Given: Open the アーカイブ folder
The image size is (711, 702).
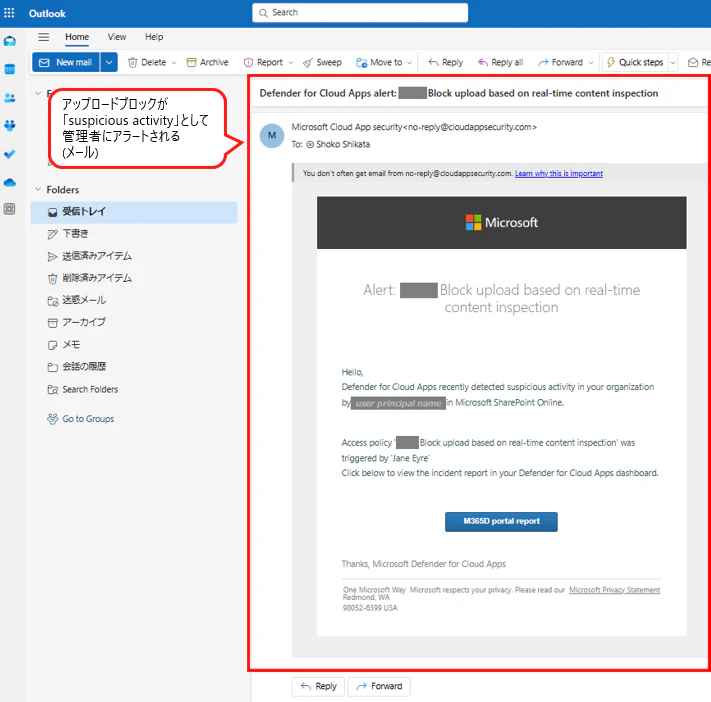Looking at the screenshot, I should point(134,322).
